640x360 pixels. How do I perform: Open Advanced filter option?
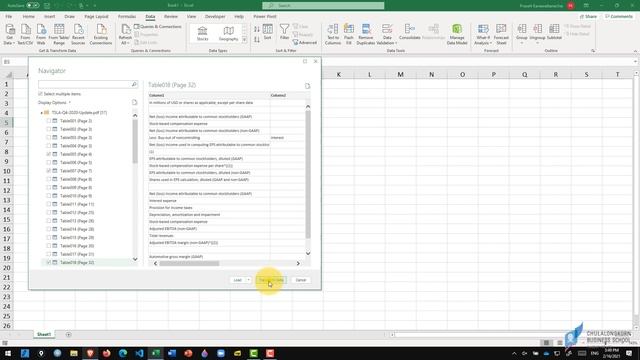[x=304, y=42]
